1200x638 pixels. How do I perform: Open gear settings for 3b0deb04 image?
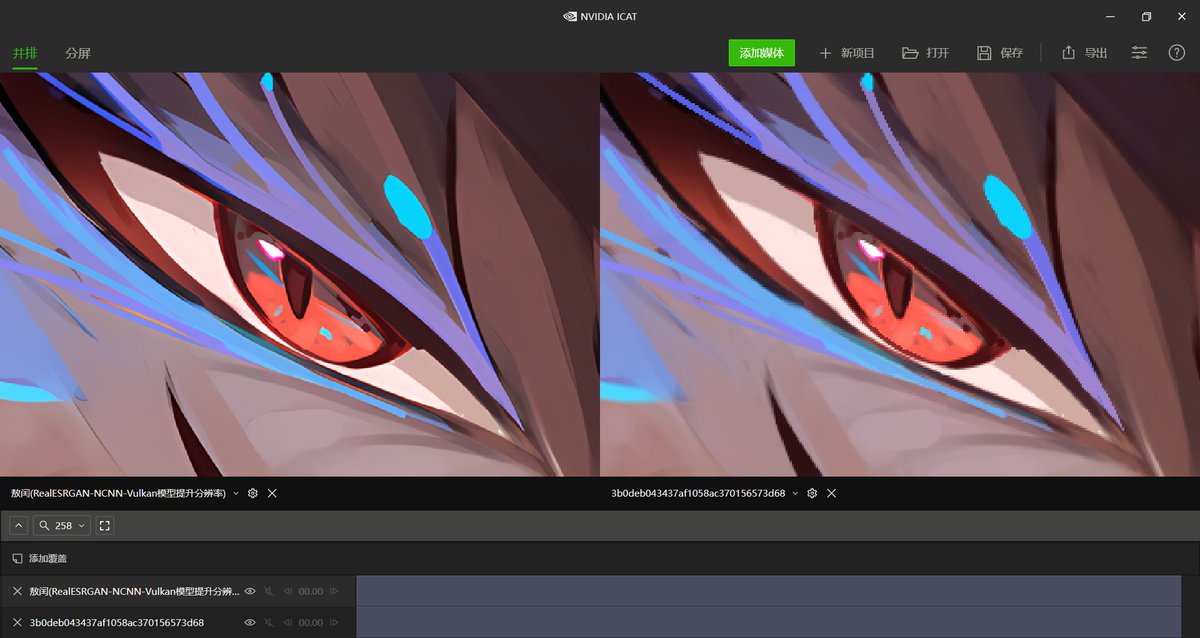pyautogui.click(x=812, y=494)
